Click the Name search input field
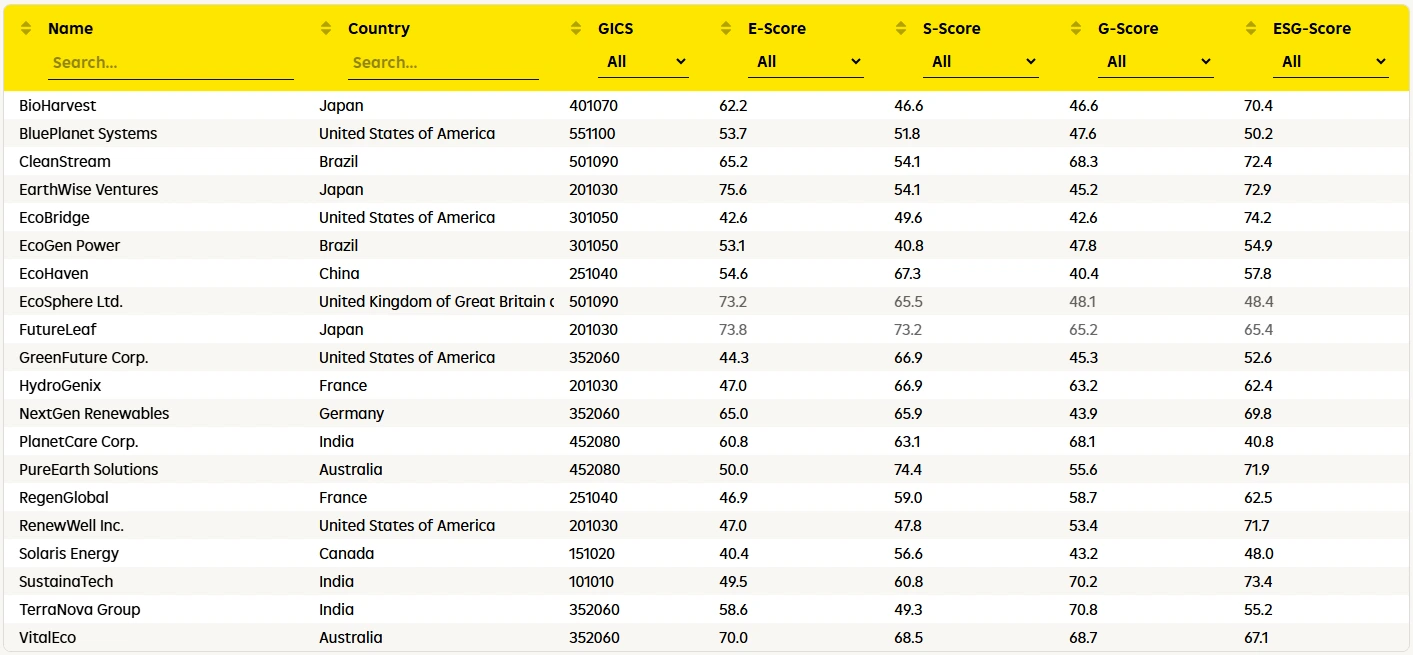The width and height of the screenshot is (1413, 655). tap(170, 63)
